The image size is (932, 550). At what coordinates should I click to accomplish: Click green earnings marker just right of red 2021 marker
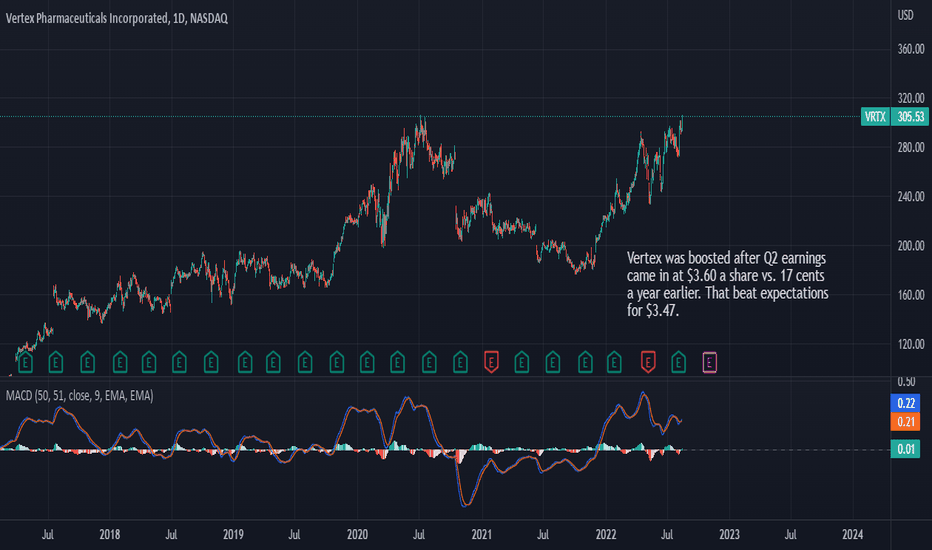(521, 362)
